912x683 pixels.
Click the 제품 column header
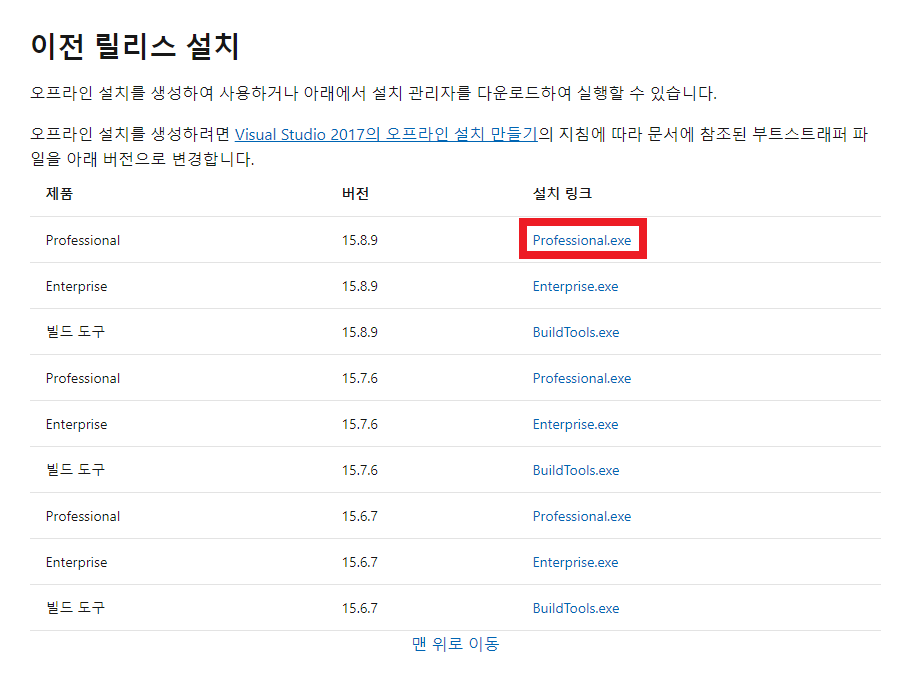(x=59, y=194)
